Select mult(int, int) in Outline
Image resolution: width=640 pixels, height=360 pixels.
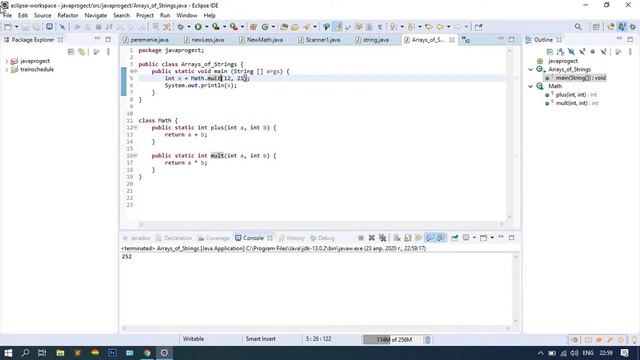pyautogui.click(x=577, y=103)
